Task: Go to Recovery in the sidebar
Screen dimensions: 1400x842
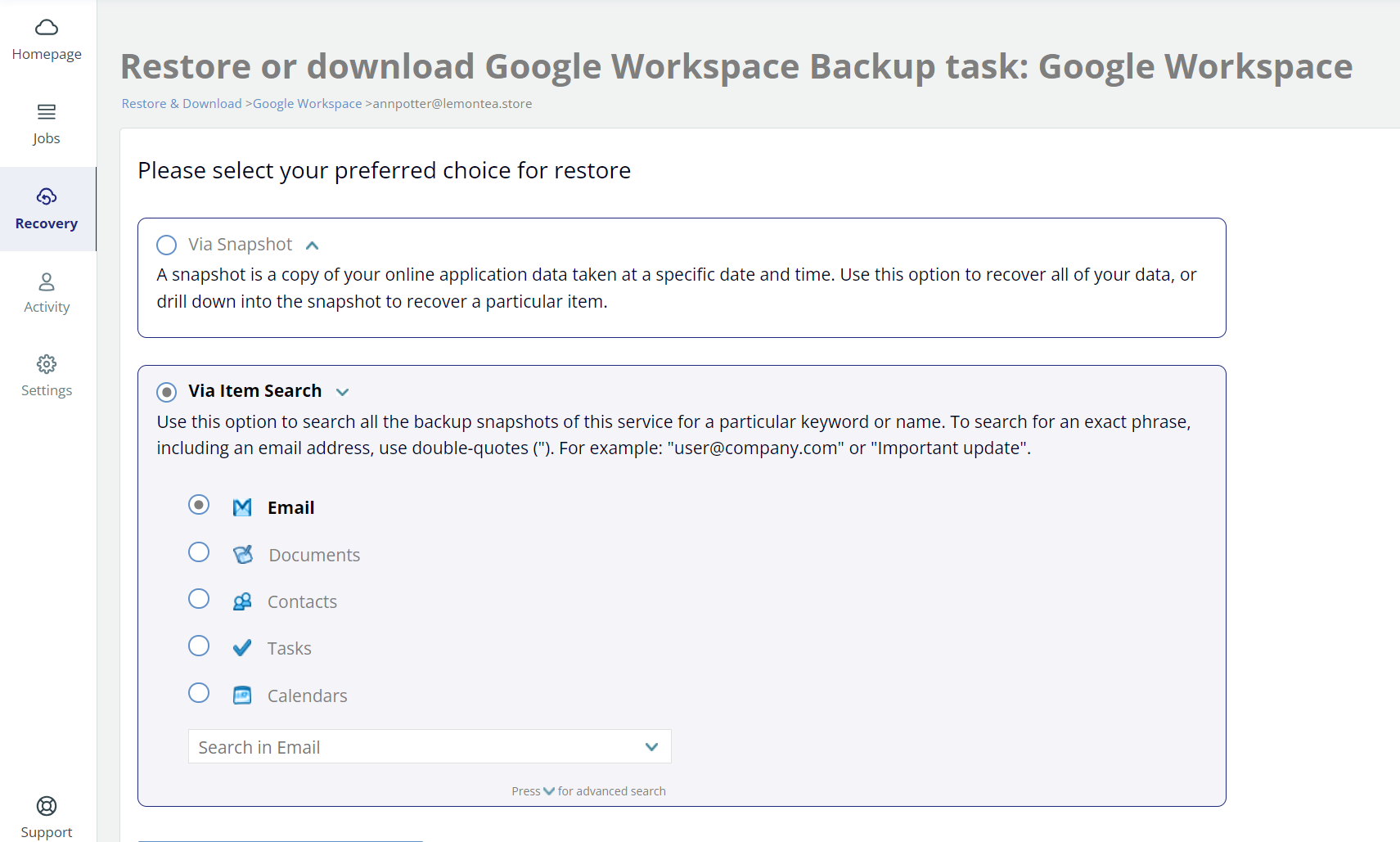Action: tap(47, 209)
